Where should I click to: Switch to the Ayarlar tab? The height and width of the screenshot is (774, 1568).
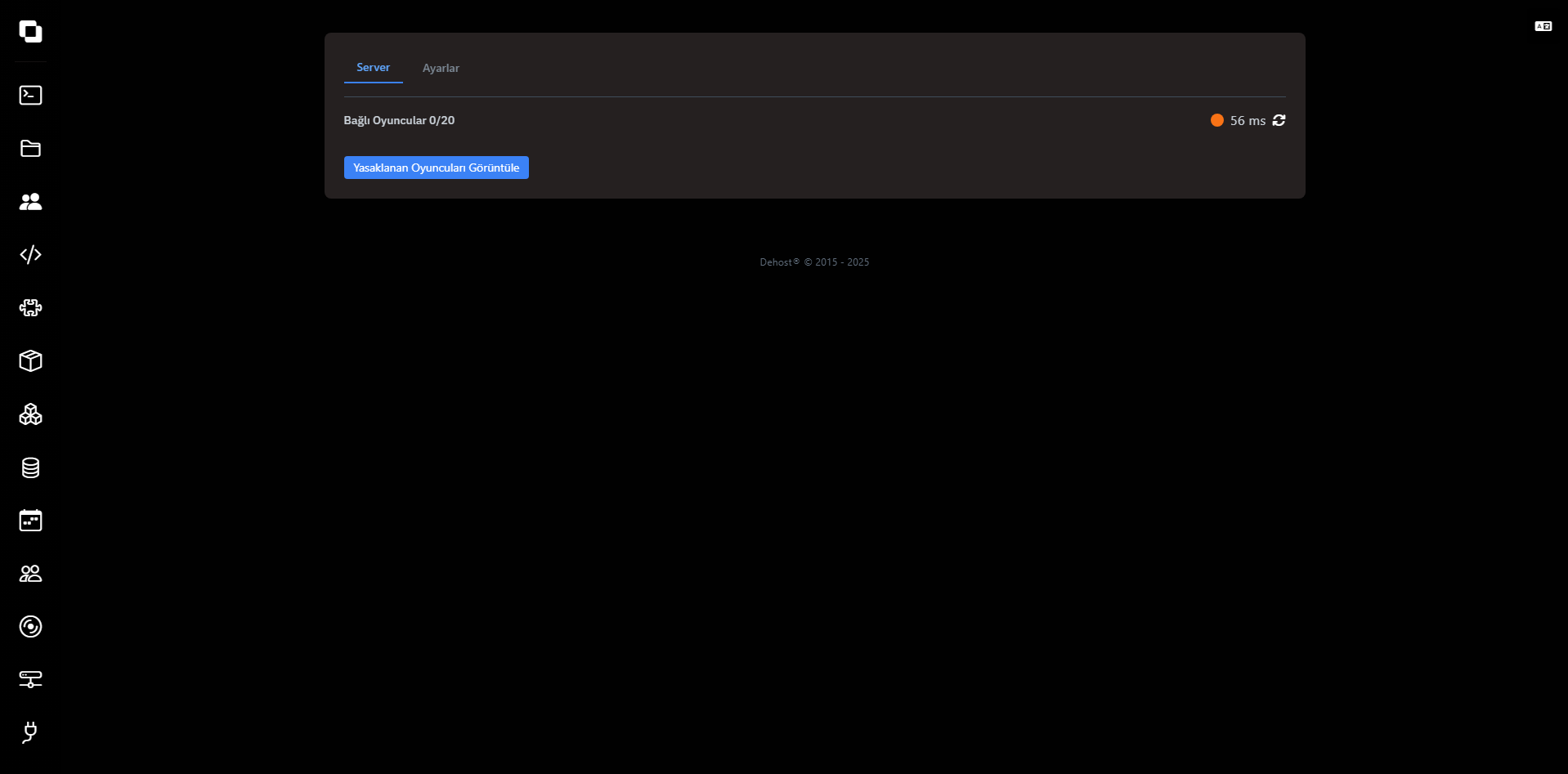(x=441, y=69)
